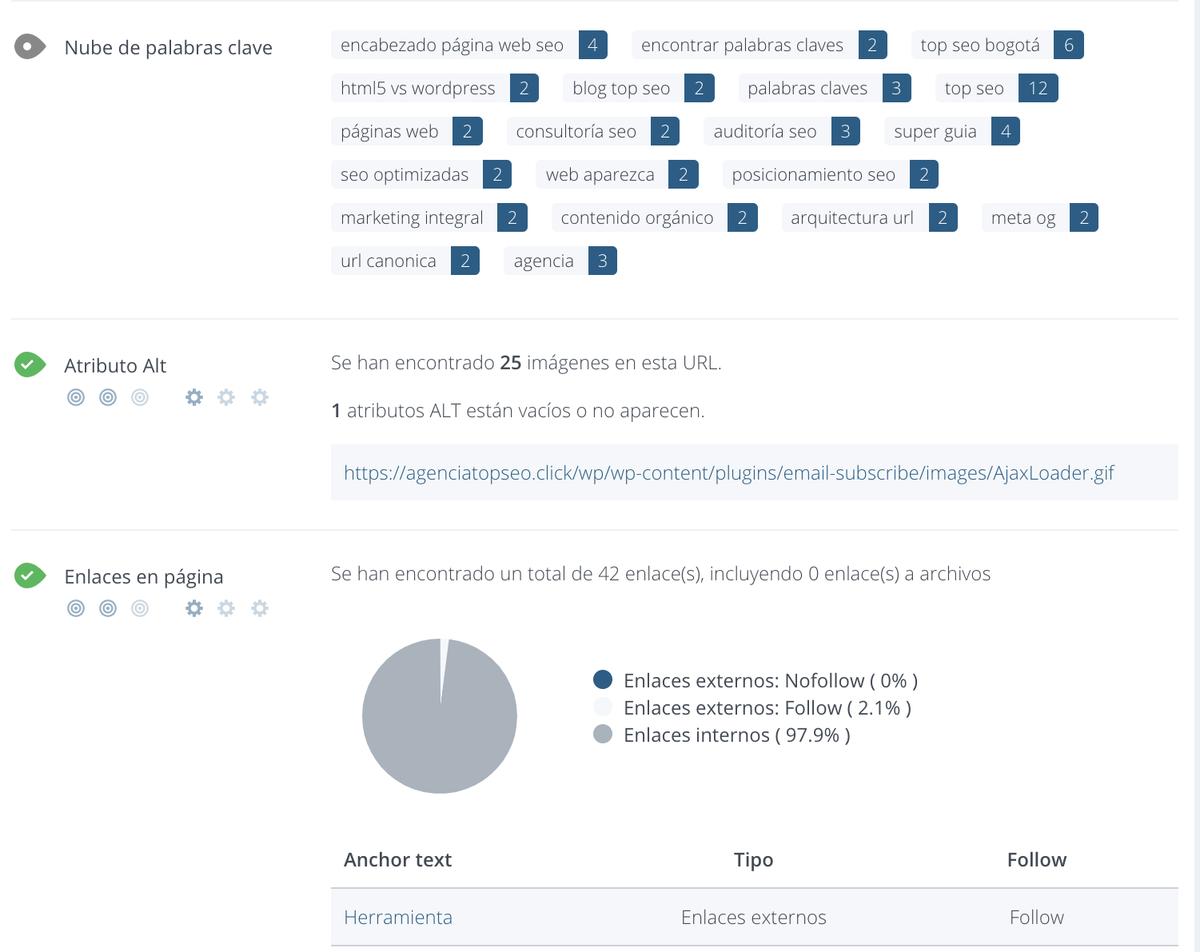Screen dimensions: 1200x952
Task: Open the AjaxLoader.gif image URL link
Action: point(728,472)
